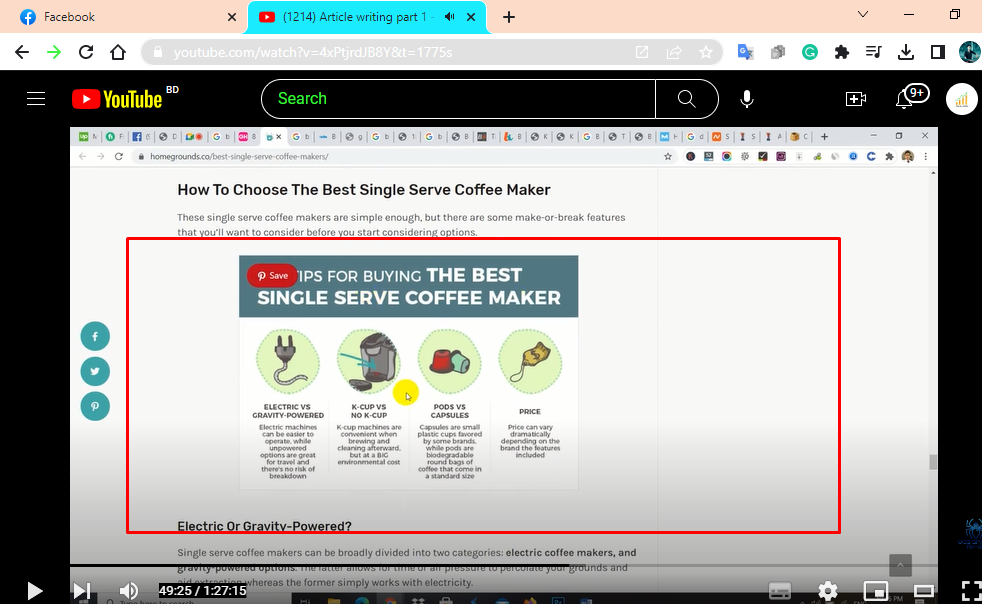This screenshot has width=982, height=604.
Task: Go to the browser home page
Action: pyautogui.click(x=118, y=52)
